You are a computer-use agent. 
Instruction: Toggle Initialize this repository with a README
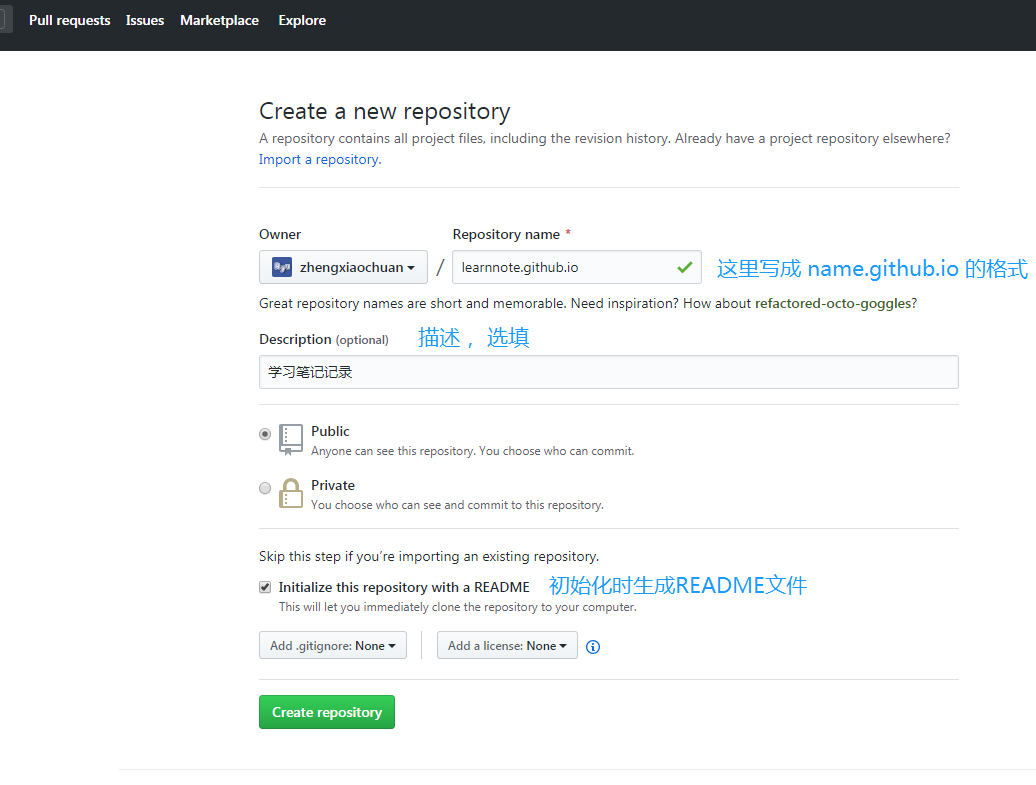tap(265, 587)
